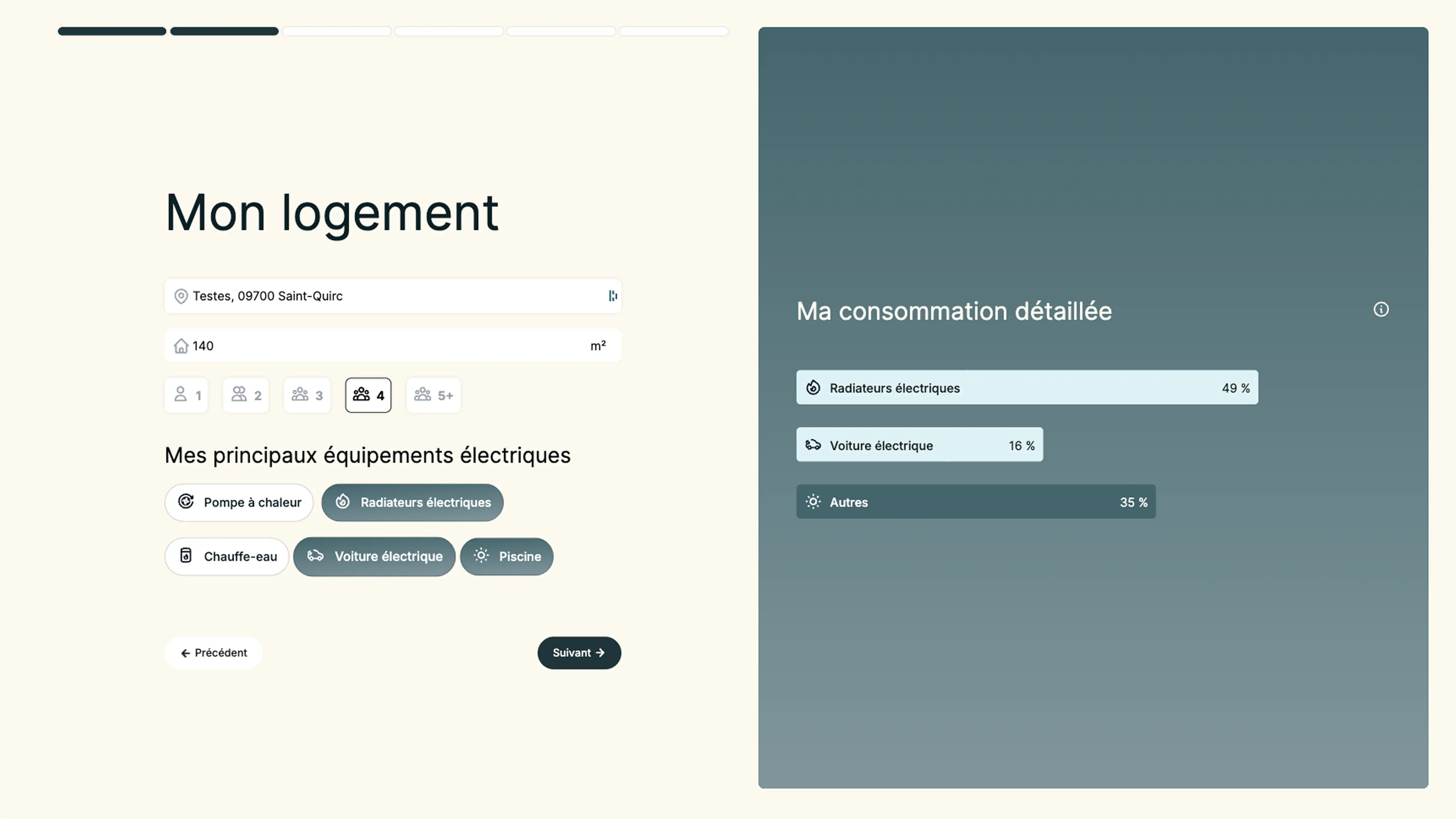Deselect Radiateurs électriques equipment chip

(x=413, y=503)
